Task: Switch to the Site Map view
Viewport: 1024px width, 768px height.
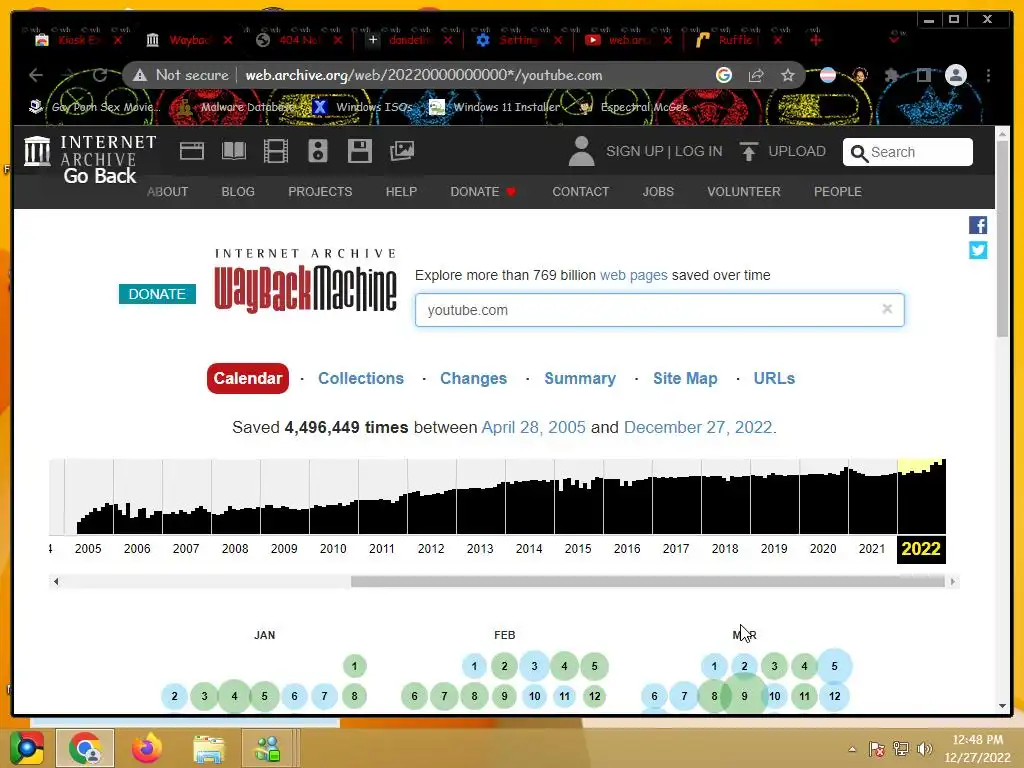Action: pyautogui.click(x=685, y=378)
